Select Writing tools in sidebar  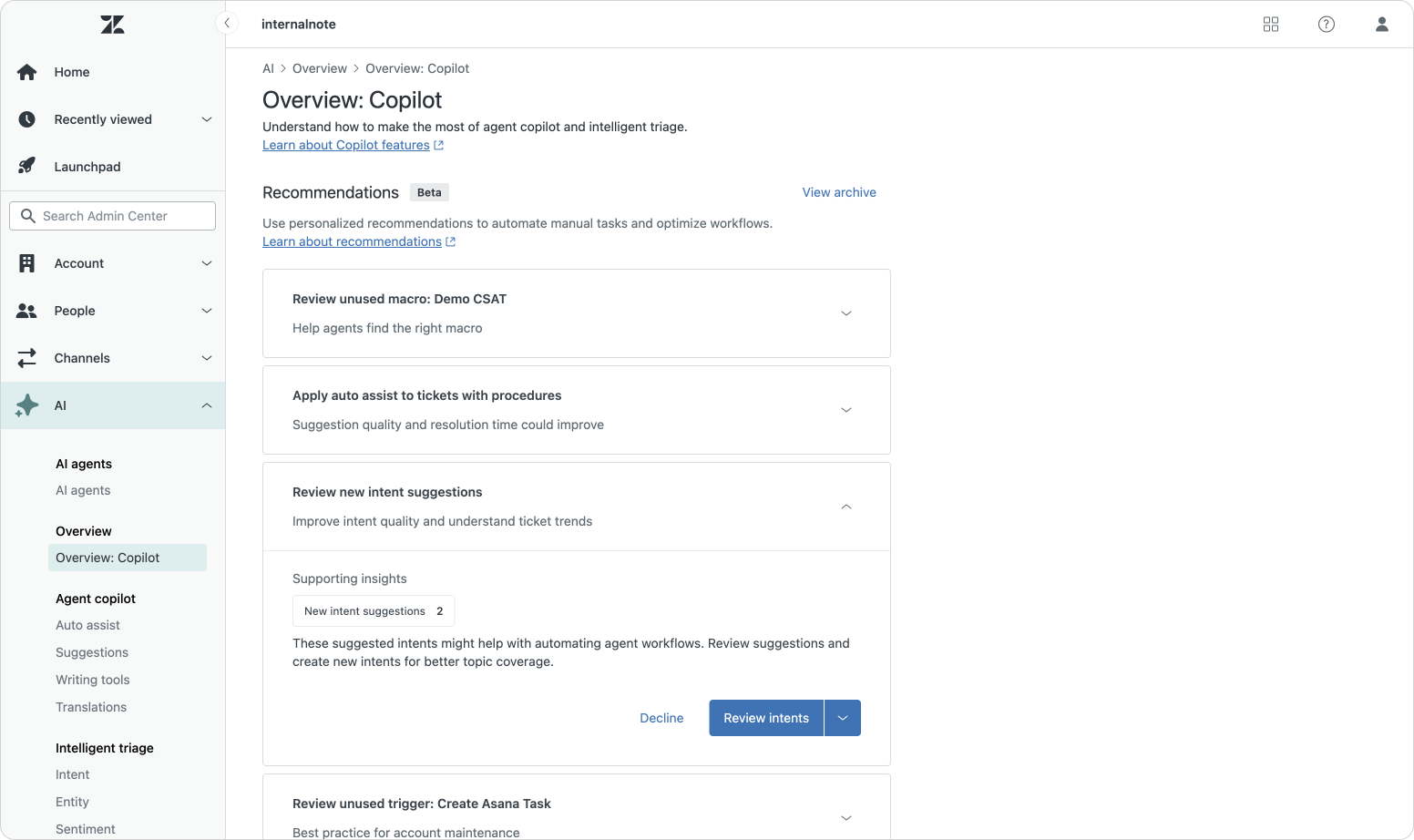pos(93,680)
